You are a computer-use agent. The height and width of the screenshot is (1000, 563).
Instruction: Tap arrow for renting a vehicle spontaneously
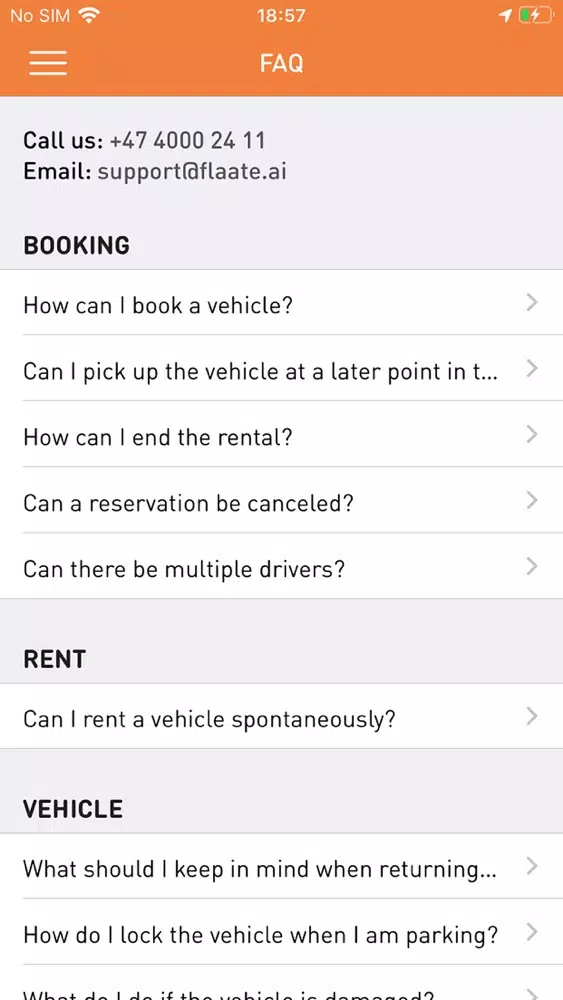(532, 717)
